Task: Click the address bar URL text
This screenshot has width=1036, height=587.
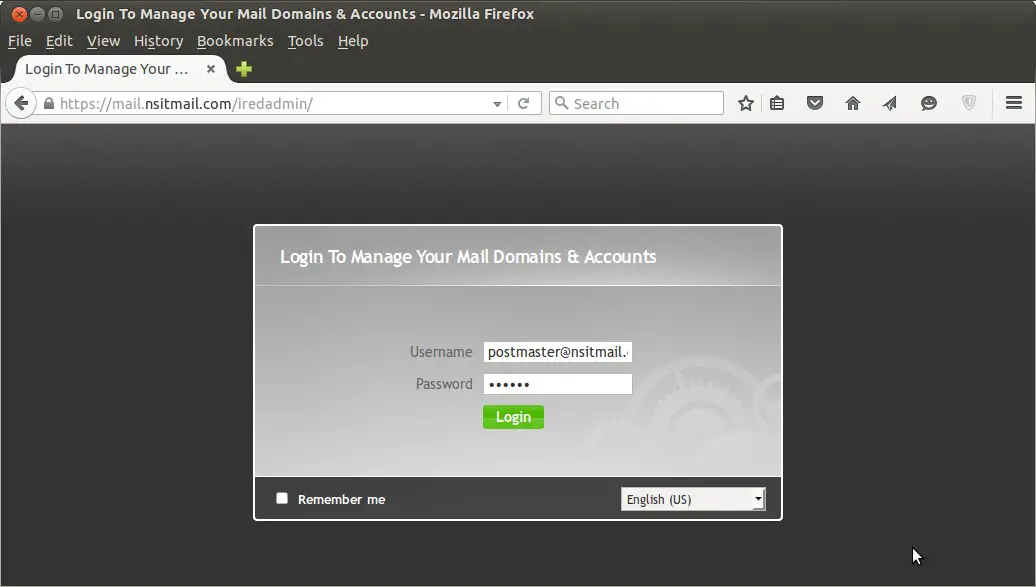Action: click(x=186, y=104)
